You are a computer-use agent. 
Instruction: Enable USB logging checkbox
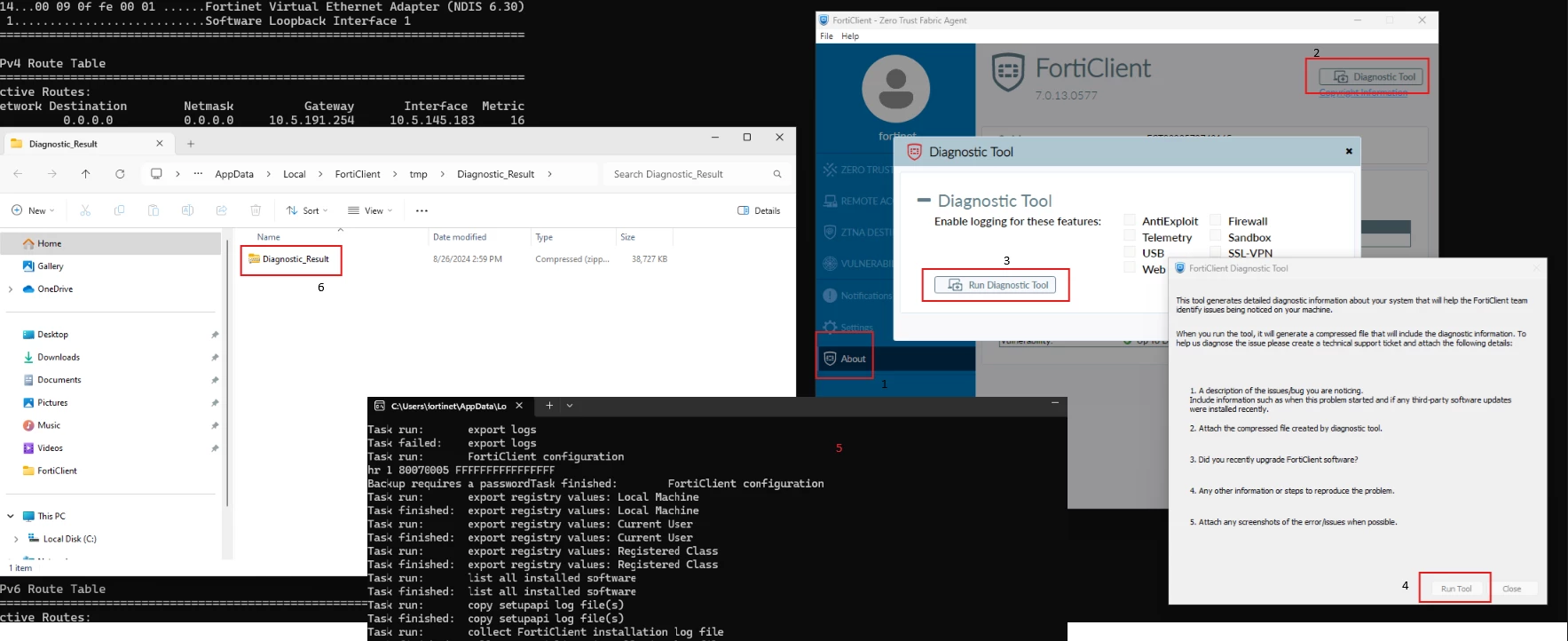[x=1130, y=252]
